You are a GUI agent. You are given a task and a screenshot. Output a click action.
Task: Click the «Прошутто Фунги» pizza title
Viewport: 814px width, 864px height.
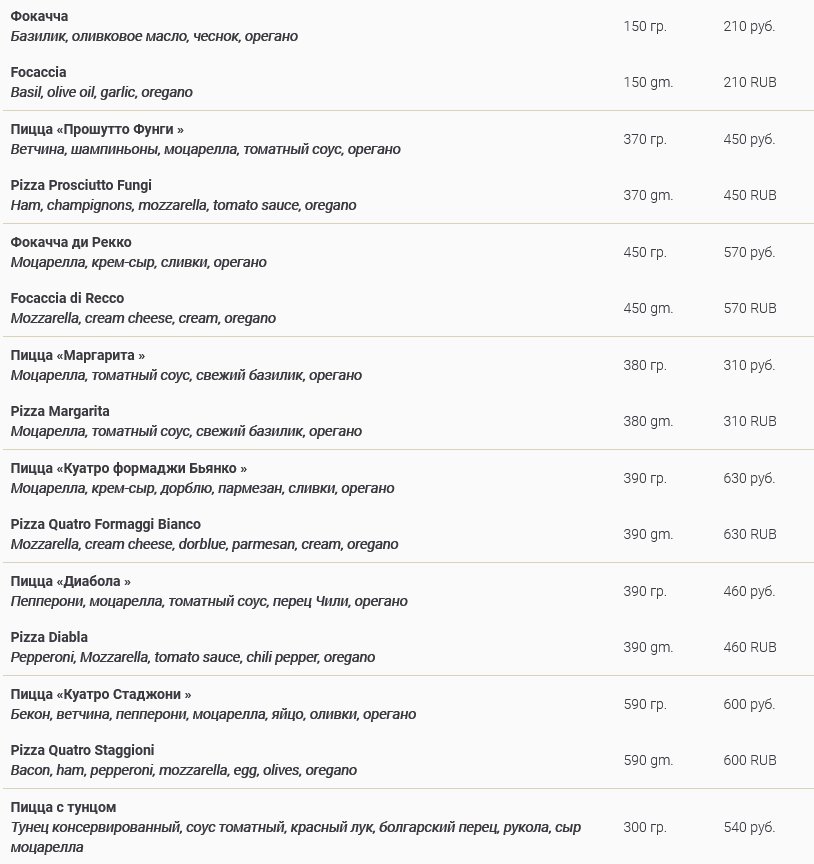97,129
